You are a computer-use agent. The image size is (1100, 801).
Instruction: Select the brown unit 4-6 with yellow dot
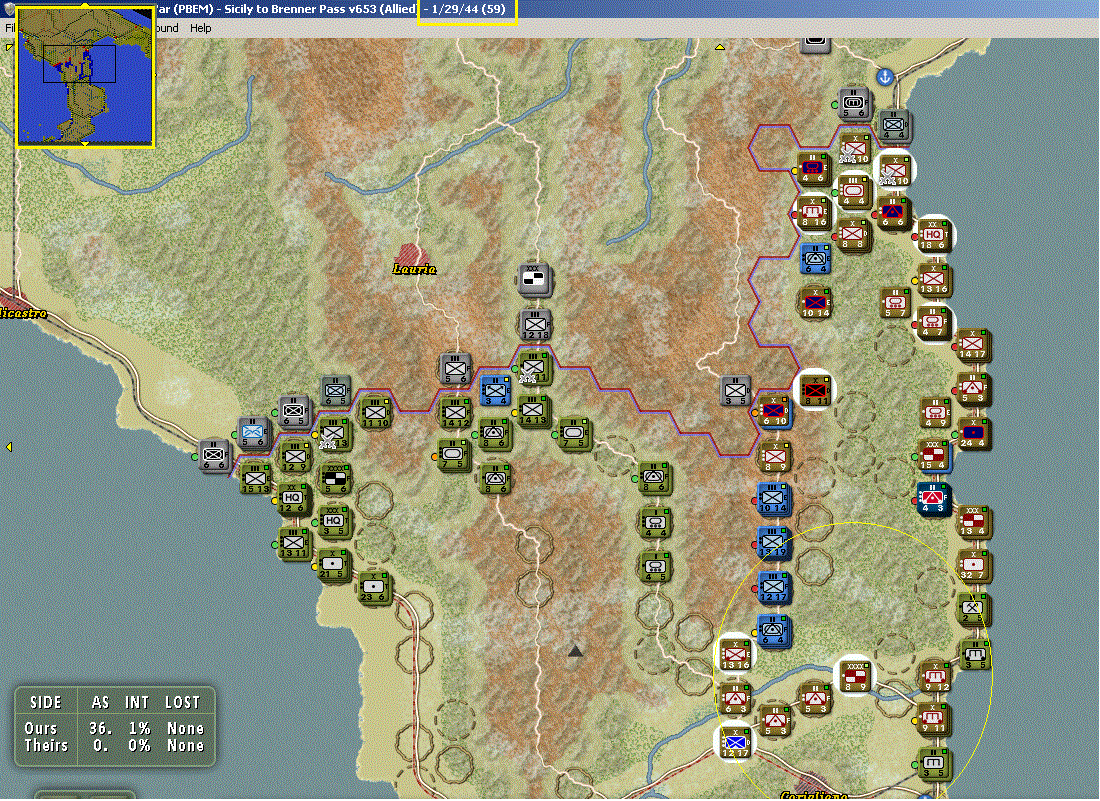[x=814, y=169]
